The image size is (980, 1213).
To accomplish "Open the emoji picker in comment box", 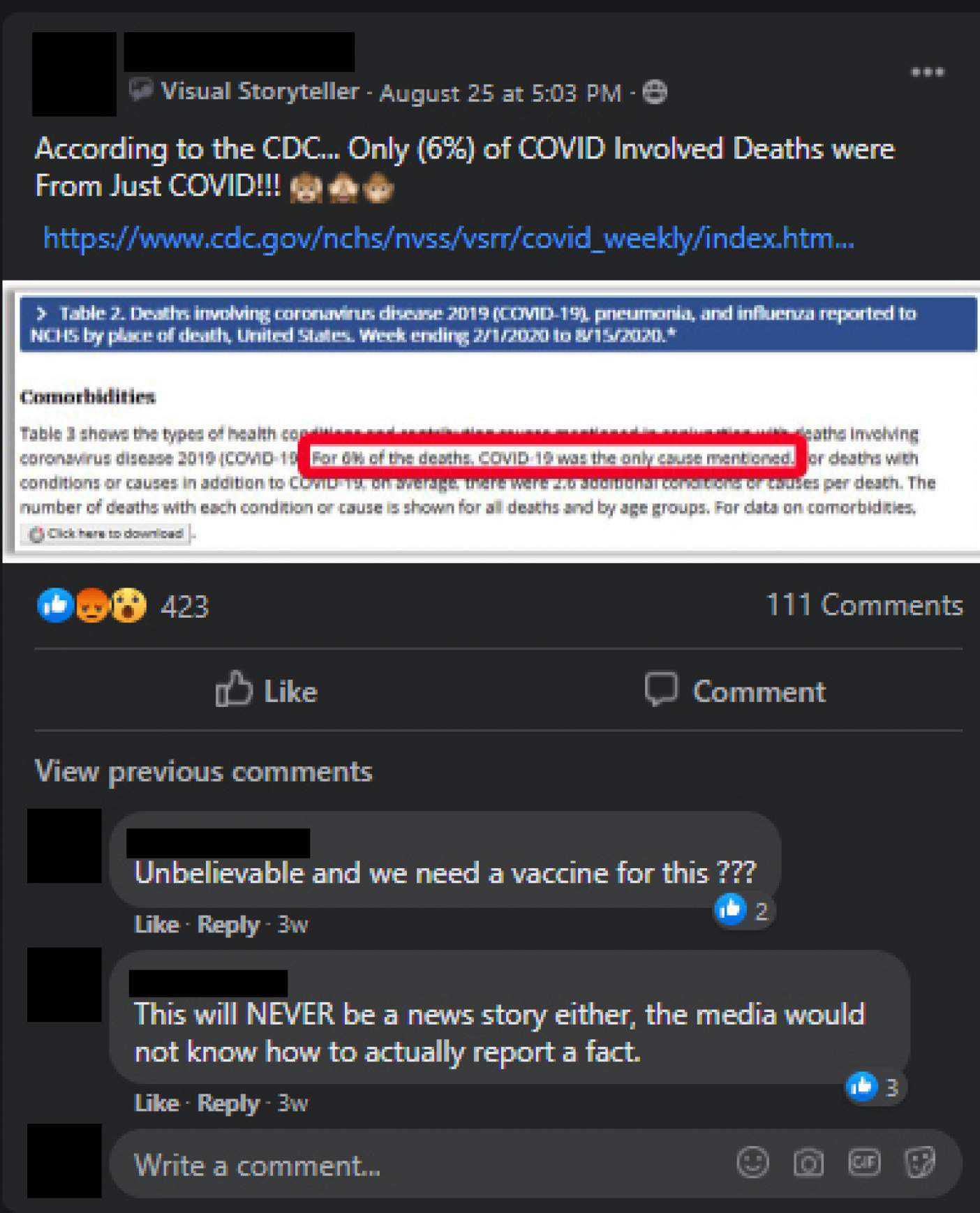I will (x=752, y=1163).
